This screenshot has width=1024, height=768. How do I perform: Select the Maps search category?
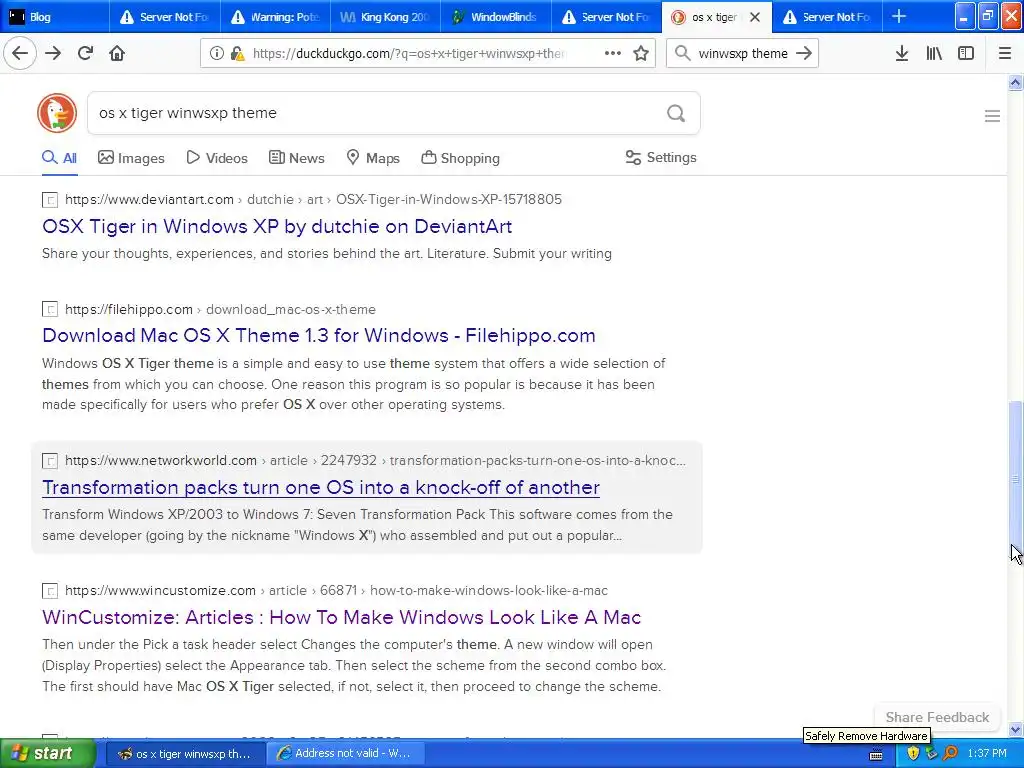coord(373,158)
